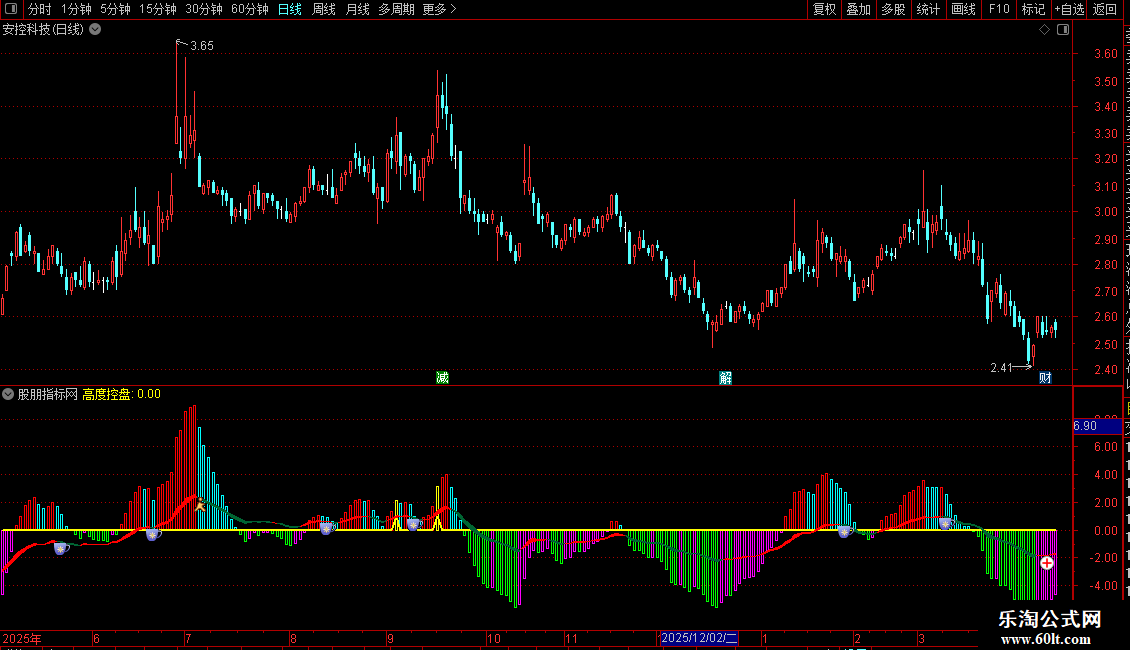Switch to 周线 weekly chart
The image size is (1130, 650).
tap(324, 9)
